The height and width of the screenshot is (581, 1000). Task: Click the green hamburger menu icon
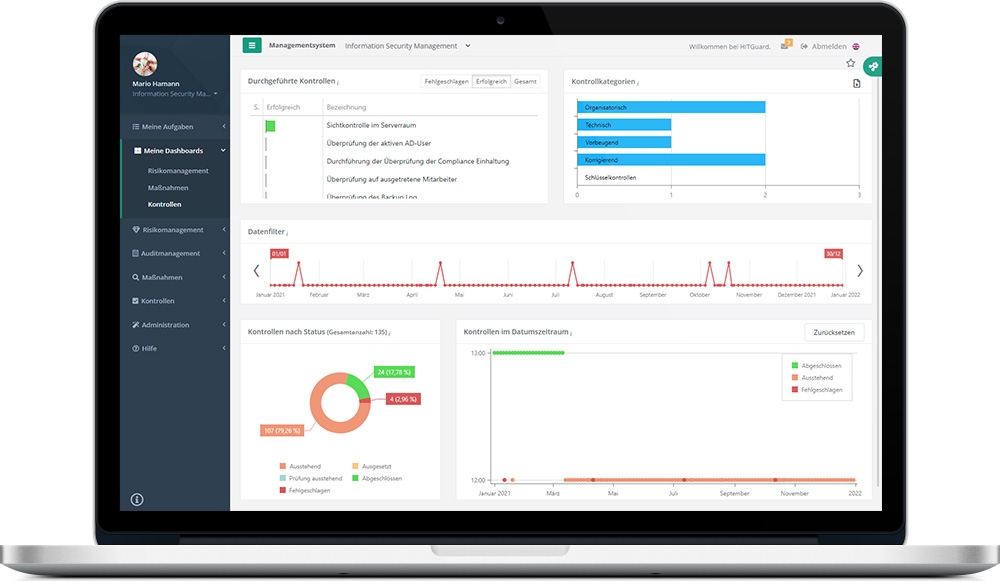[252, 45]
